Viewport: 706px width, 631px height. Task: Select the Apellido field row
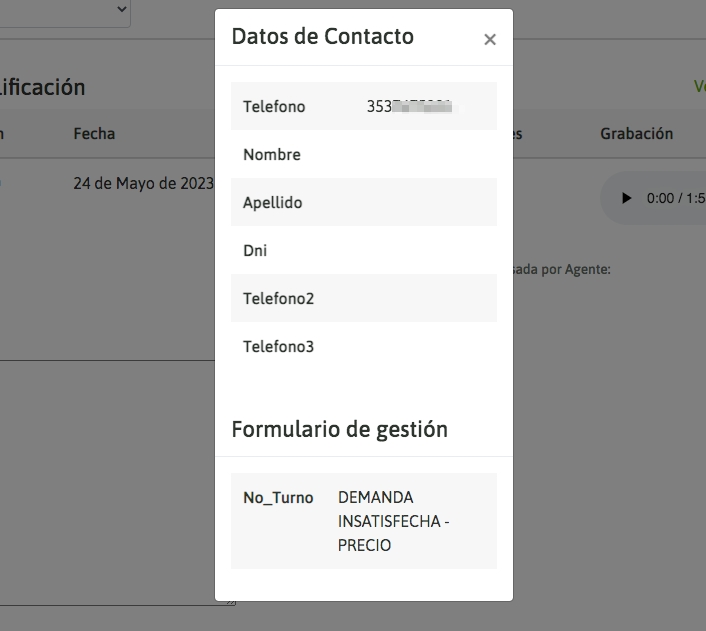[273, 202]
